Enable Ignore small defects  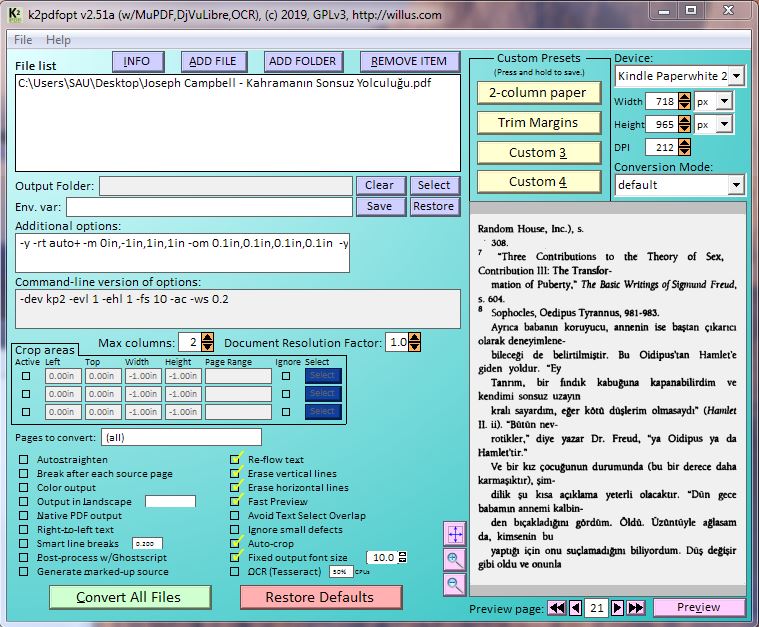tap(235, 530)
